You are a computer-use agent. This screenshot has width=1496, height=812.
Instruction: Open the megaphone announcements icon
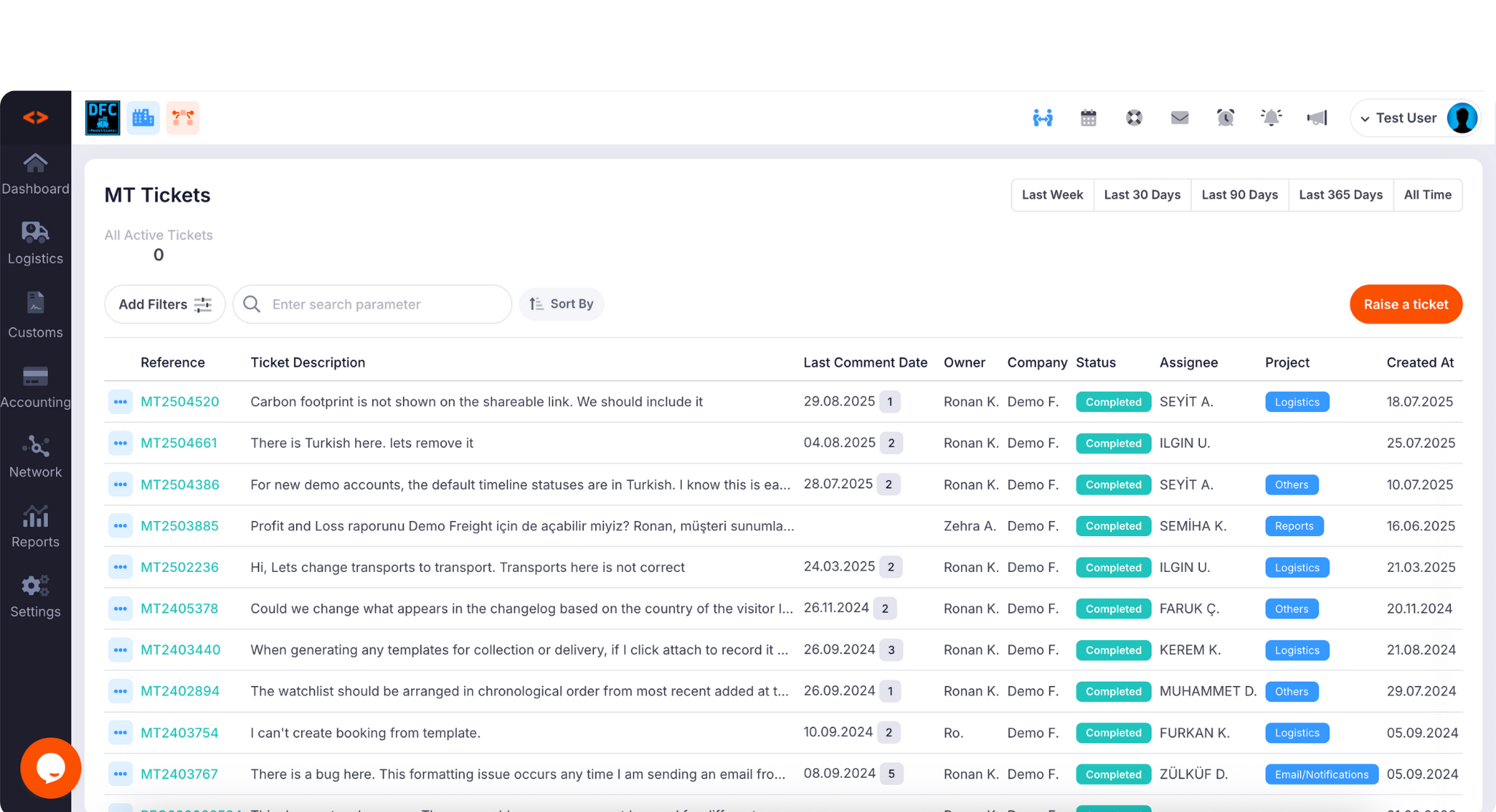pyautogui.click(x=1317, y=118)
